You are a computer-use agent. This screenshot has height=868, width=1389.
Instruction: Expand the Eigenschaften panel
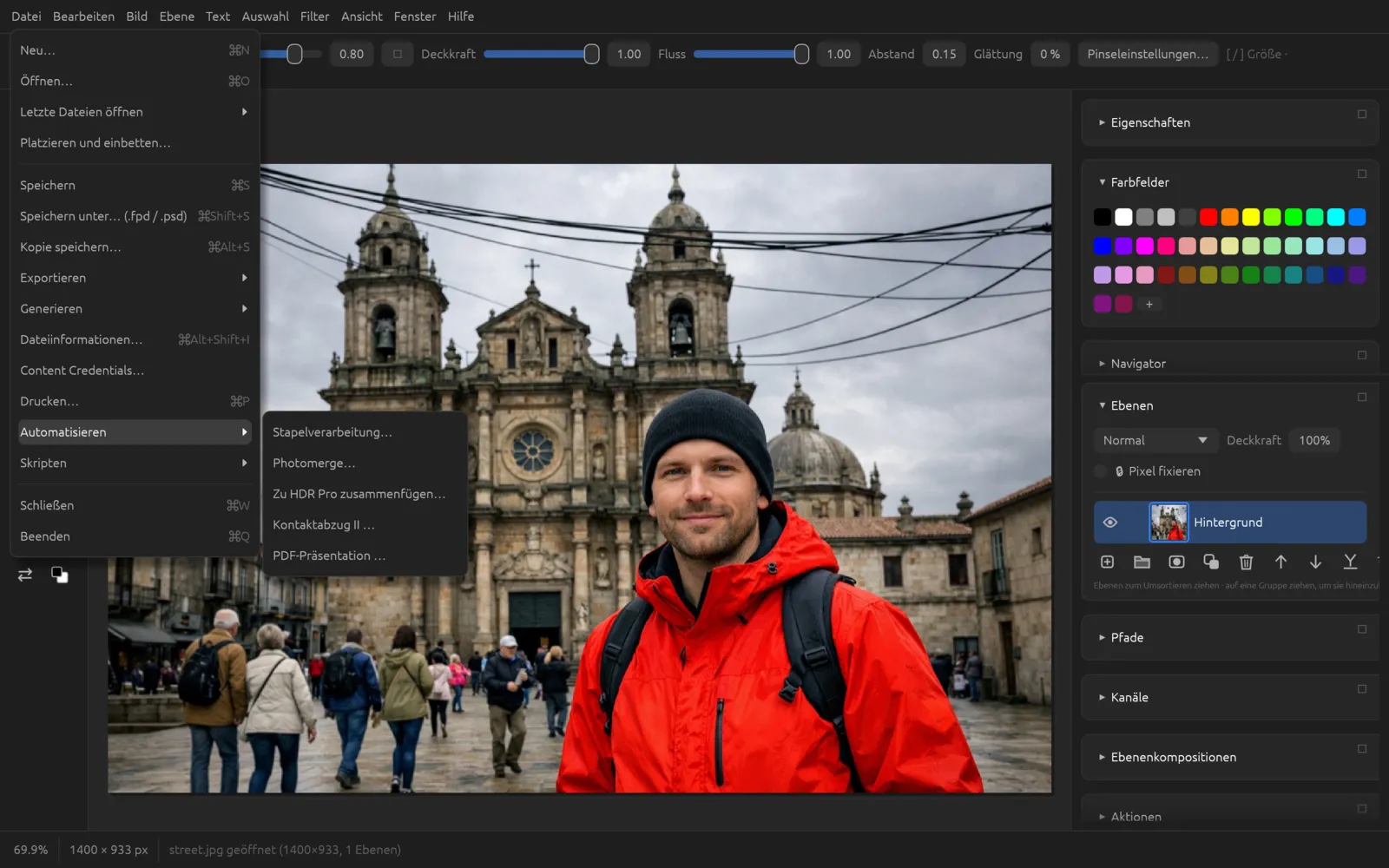click(1102, 122)
